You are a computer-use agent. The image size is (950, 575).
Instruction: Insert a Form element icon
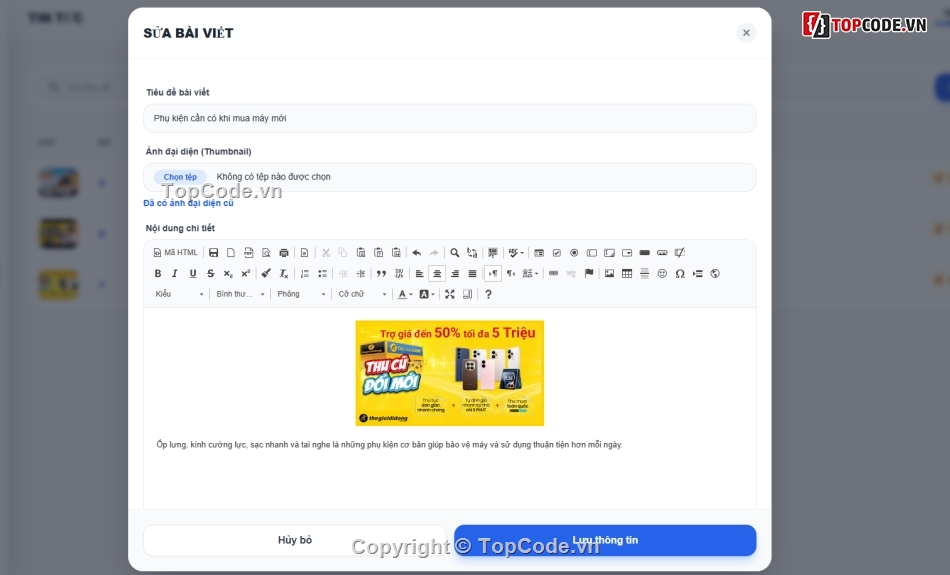[539, 253]
